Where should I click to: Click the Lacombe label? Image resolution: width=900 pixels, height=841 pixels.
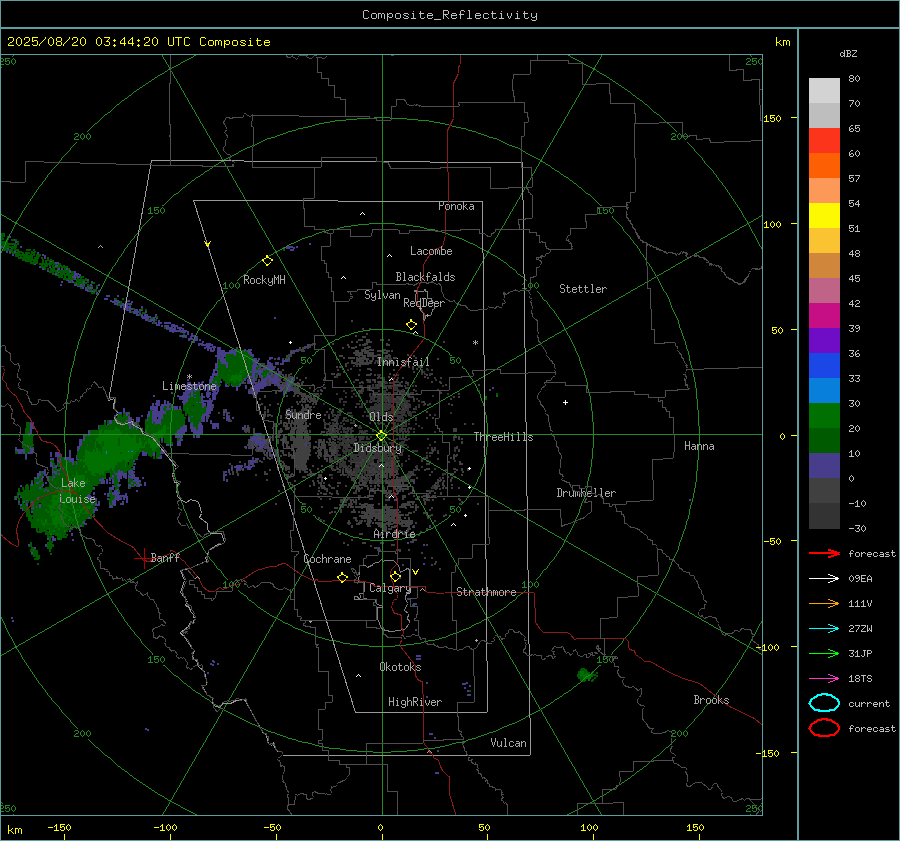click(x=431, y=251)
